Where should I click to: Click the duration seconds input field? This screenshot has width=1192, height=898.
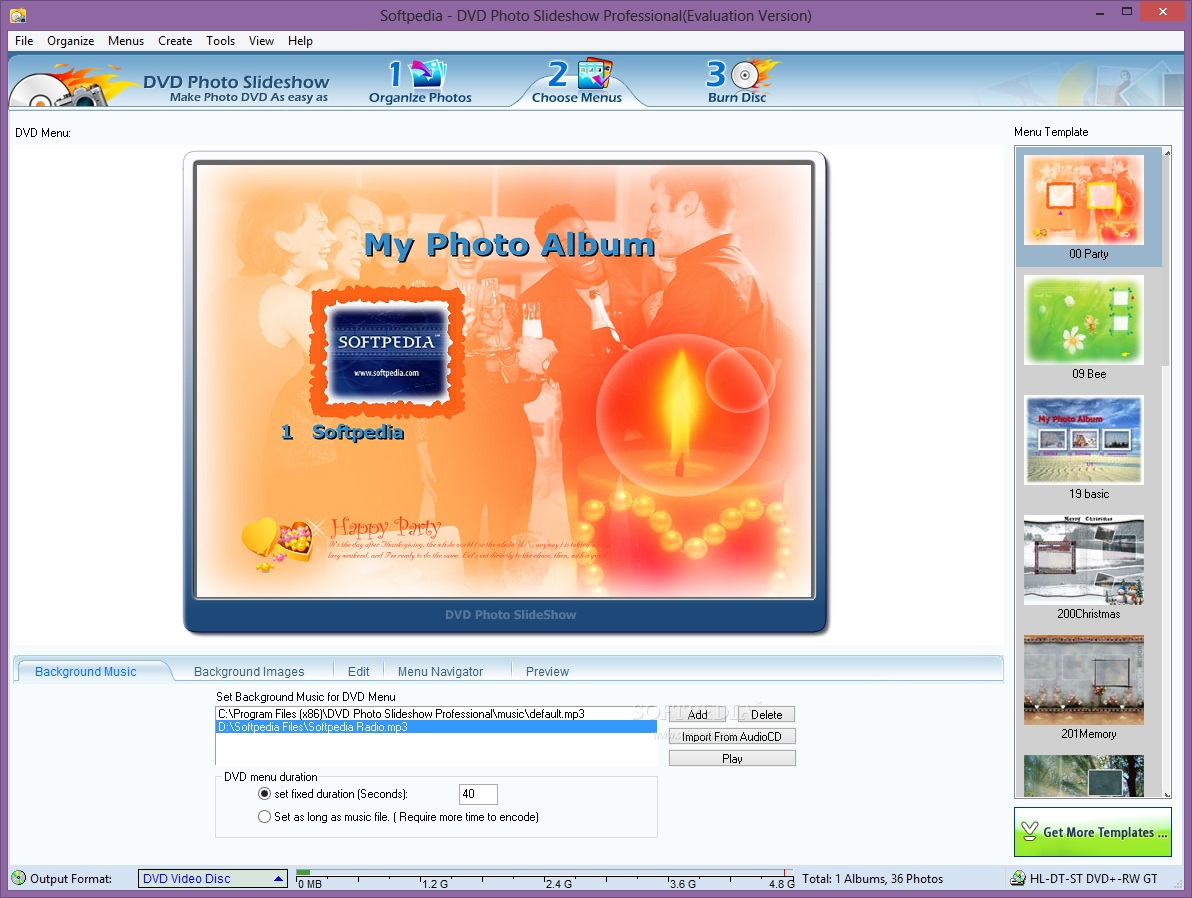coord(478,794)
